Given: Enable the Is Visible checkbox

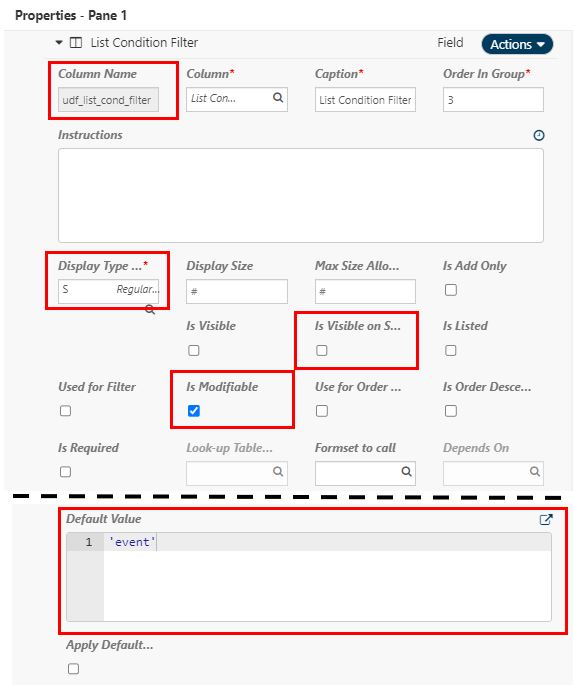Looking at the screenshot, I should [x=194, y=350].
